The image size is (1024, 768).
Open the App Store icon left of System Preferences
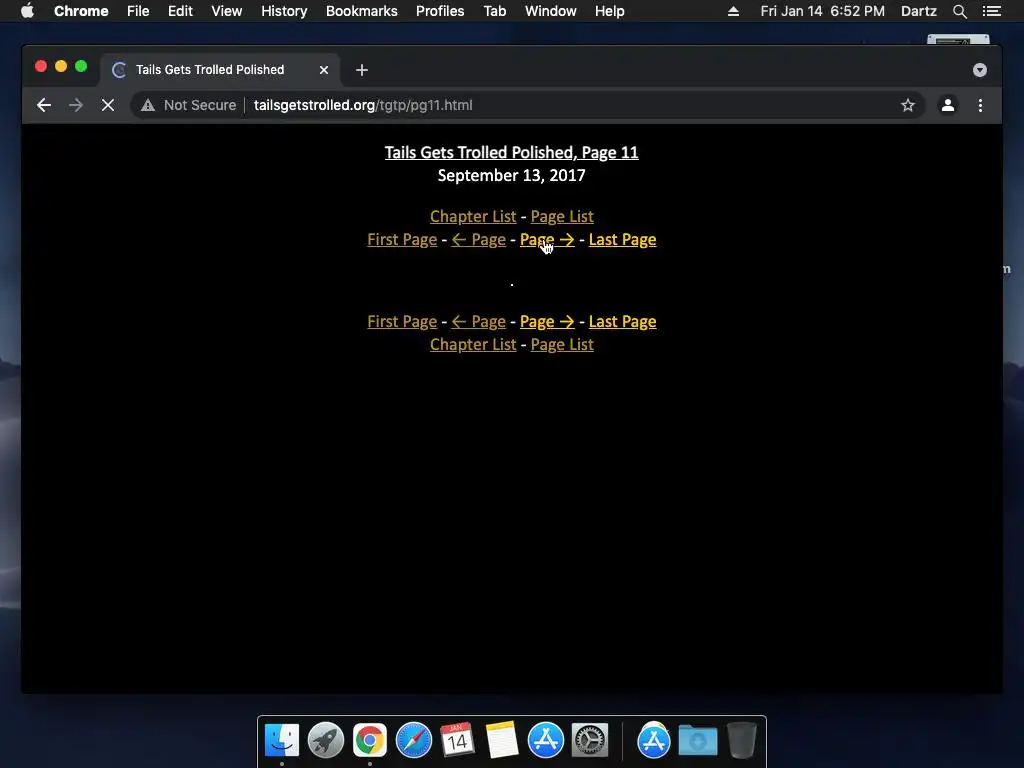click(545, 740)
